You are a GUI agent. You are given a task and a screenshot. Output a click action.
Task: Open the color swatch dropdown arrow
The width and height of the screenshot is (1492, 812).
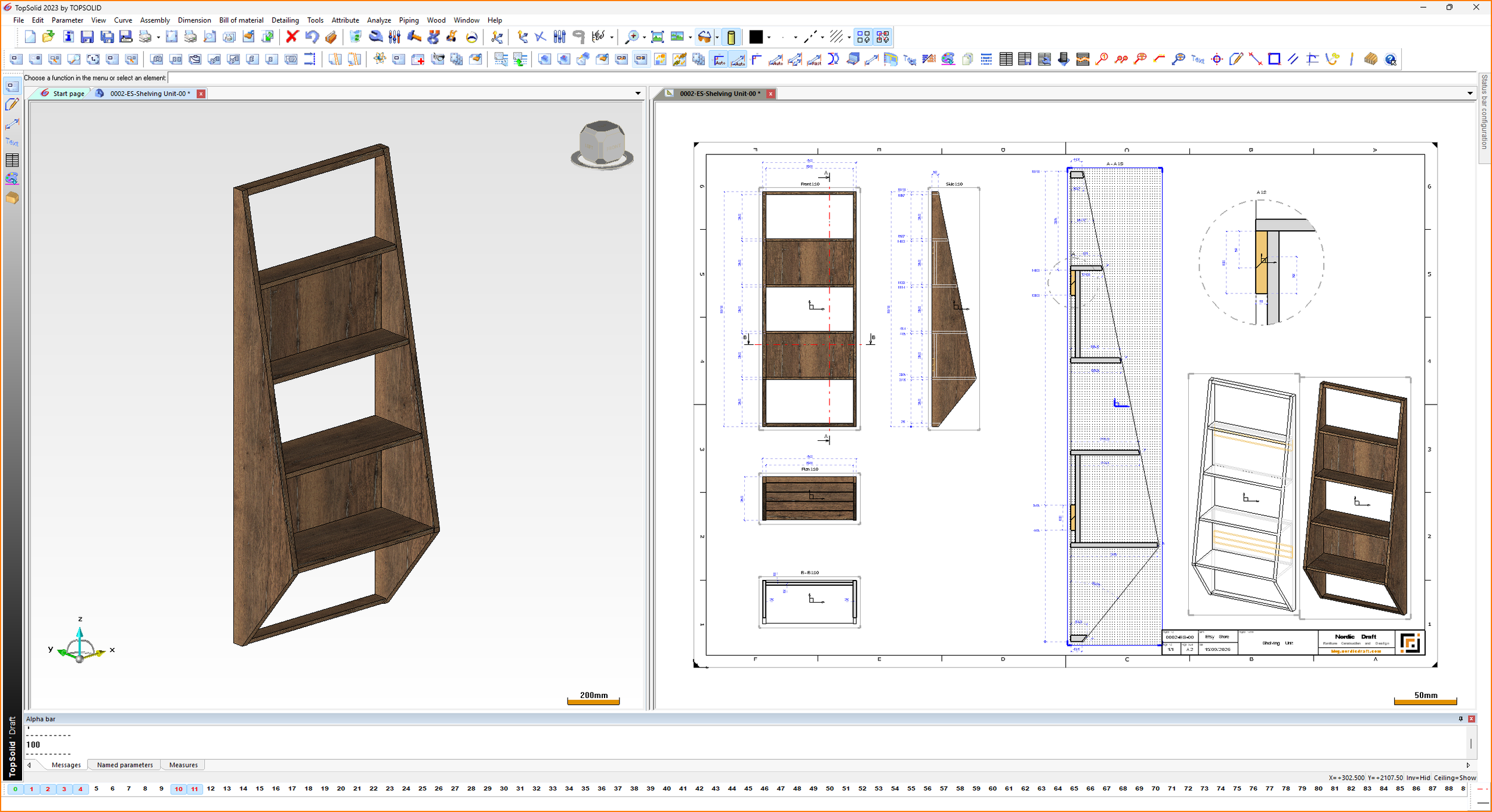click(769, 38)
